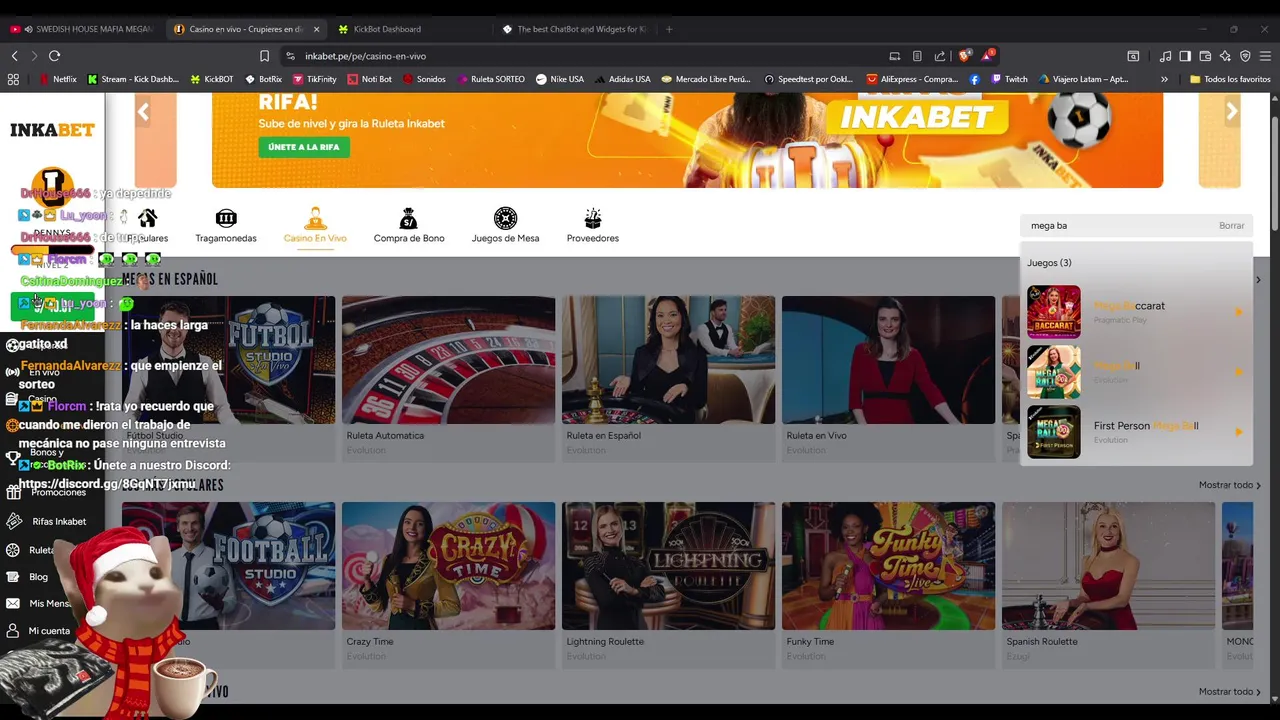The height and width of the screenshot is (720, 1280).
Task: Open the apps grid icon in bookmarks bar
Action: point(13,79)
